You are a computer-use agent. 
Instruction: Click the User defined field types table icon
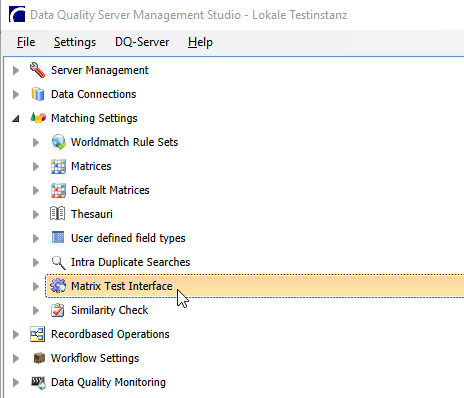click(x=58, y=237)
